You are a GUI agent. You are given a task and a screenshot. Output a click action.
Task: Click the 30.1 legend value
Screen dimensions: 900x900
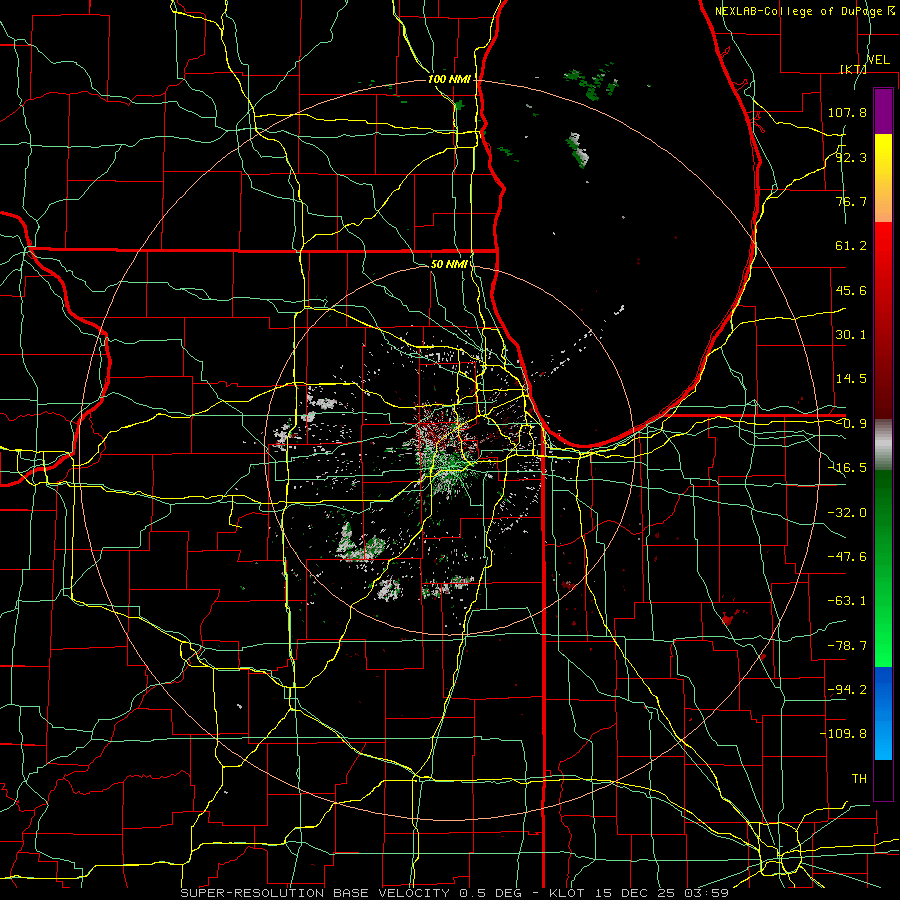pos(851,335)
